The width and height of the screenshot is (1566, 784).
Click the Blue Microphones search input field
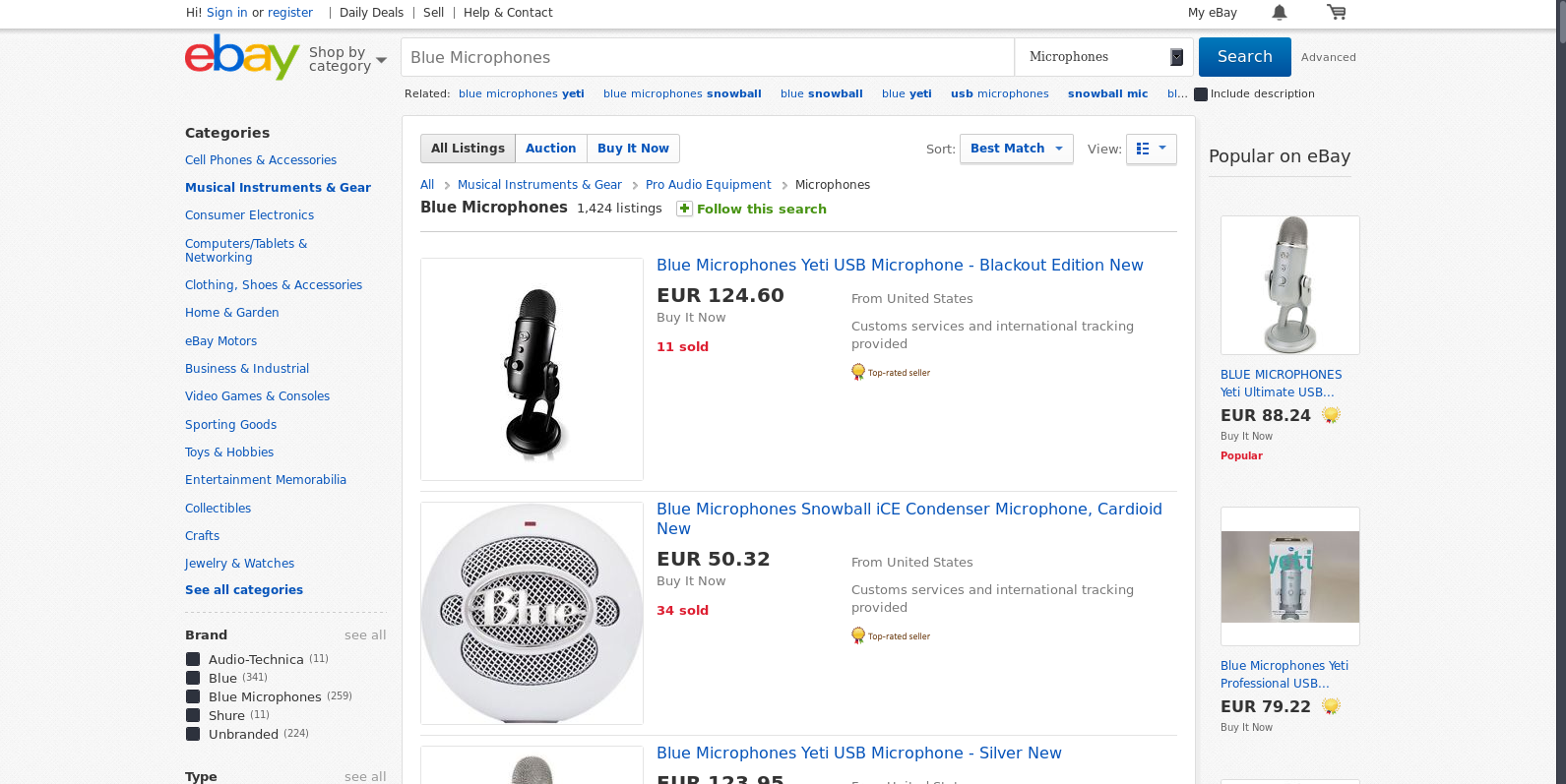click(x=708, y=57)
